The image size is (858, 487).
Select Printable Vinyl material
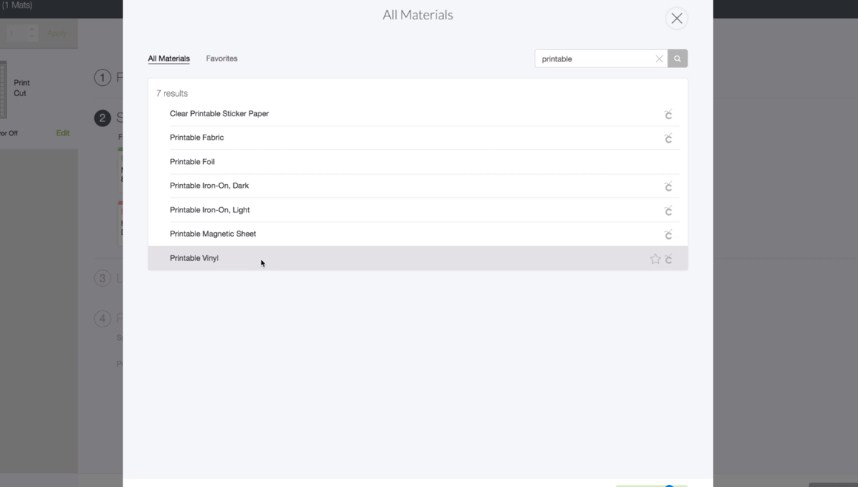point(418,258)
